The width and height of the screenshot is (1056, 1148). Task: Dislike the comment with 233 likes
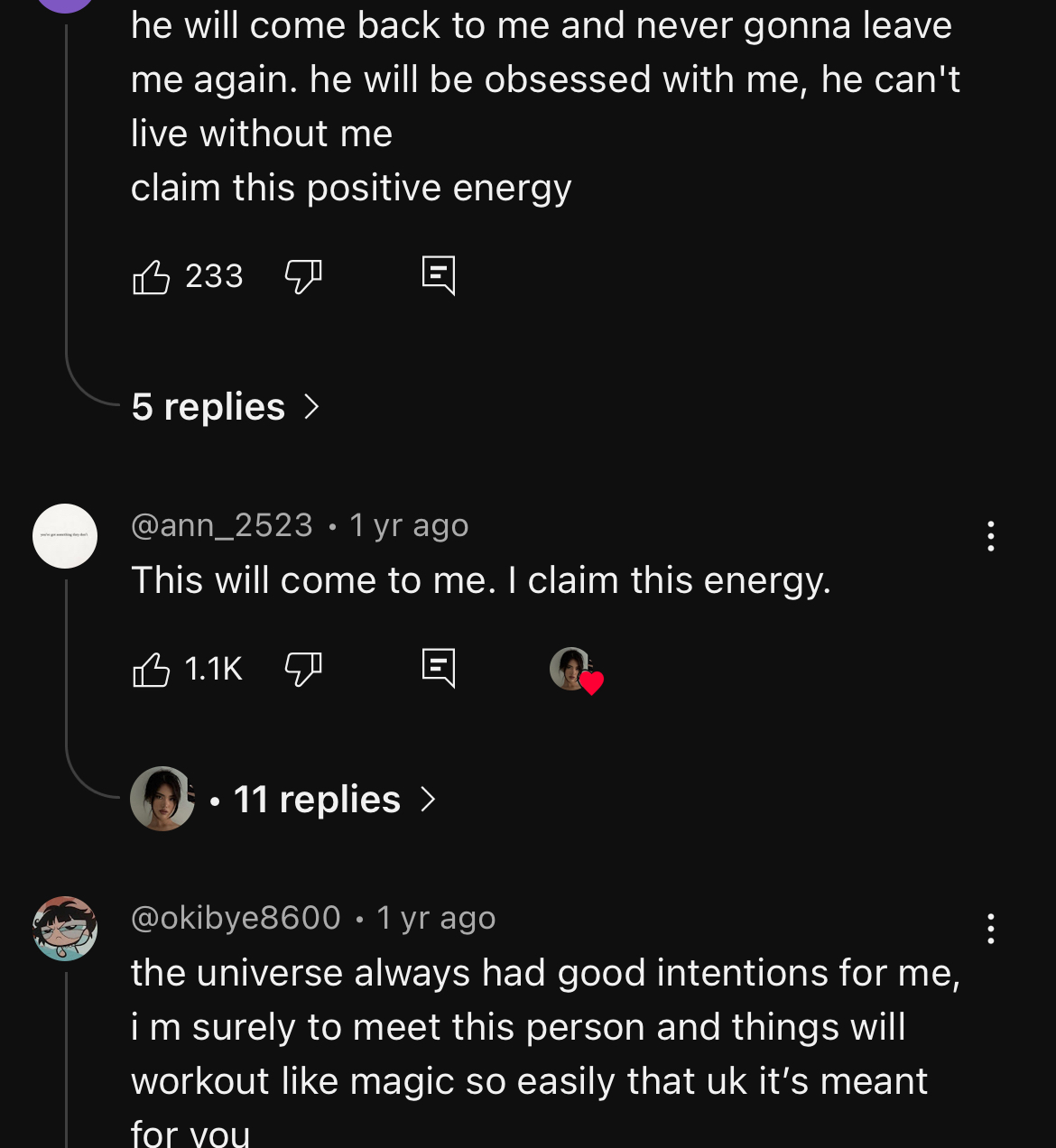[x=303, y=276]
